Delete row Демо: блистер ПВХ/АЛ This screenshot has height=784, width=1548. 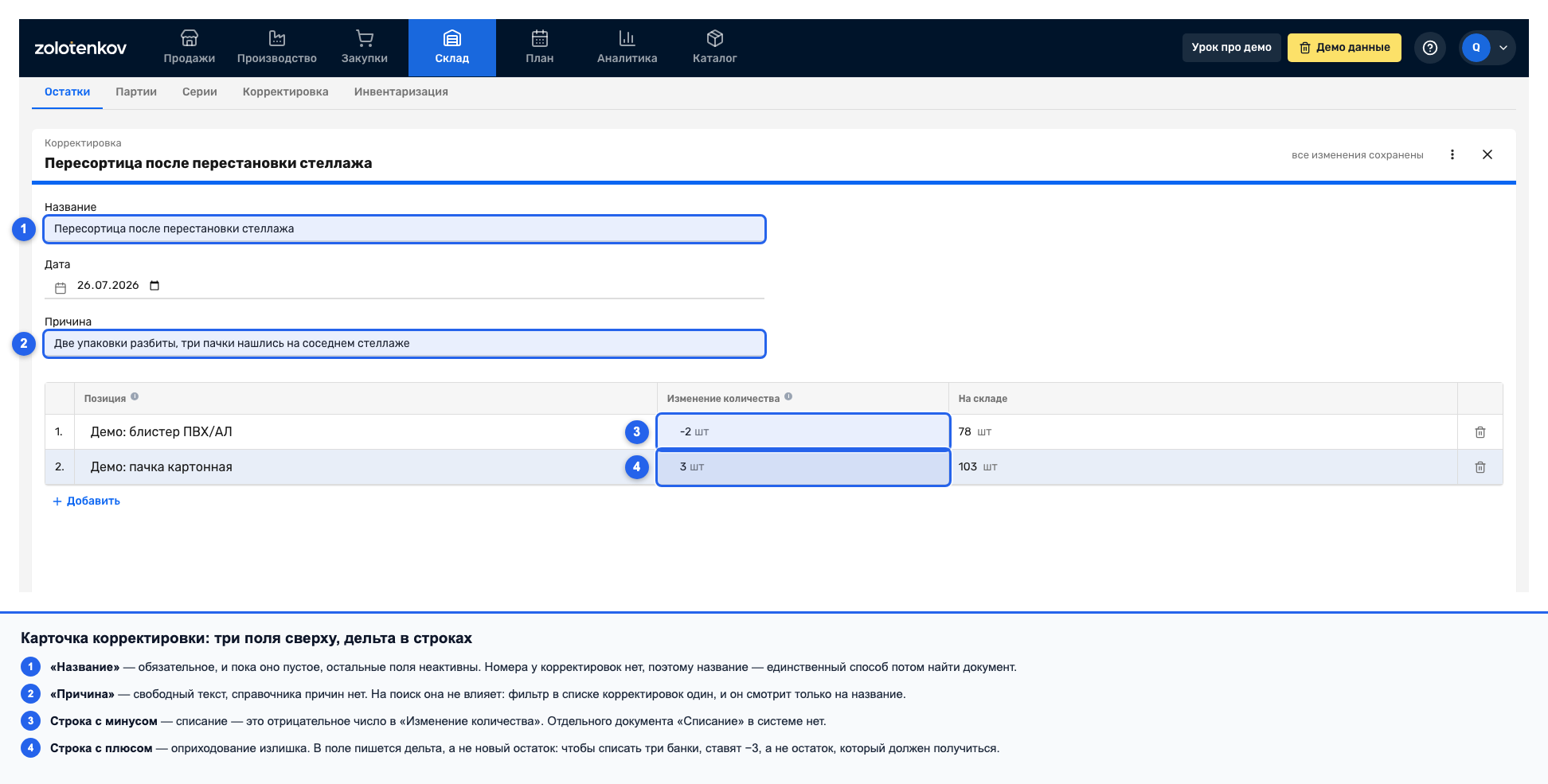[x=1480, y=432]
